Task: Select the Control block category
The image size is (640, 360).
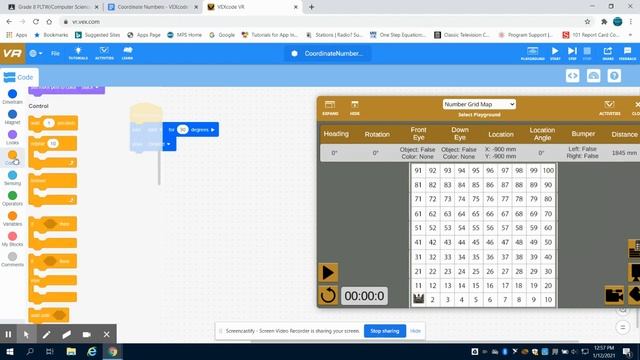Action: [12, 158]
